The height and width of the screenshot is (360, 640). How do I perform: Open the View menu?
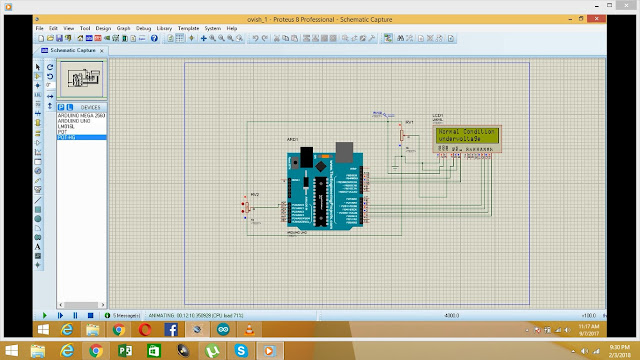pos(69,28)
